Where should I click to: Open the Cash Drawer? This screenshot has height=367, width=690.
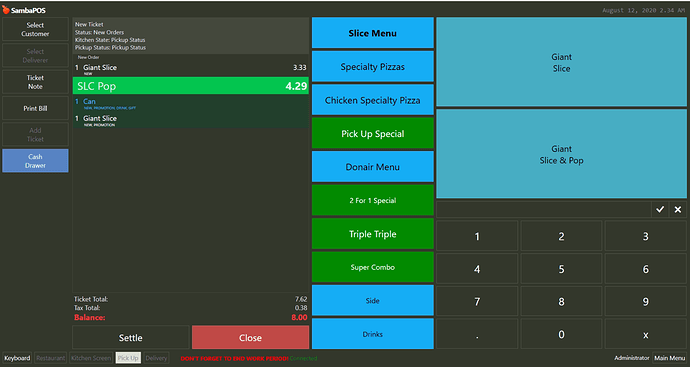click(35, 161)
